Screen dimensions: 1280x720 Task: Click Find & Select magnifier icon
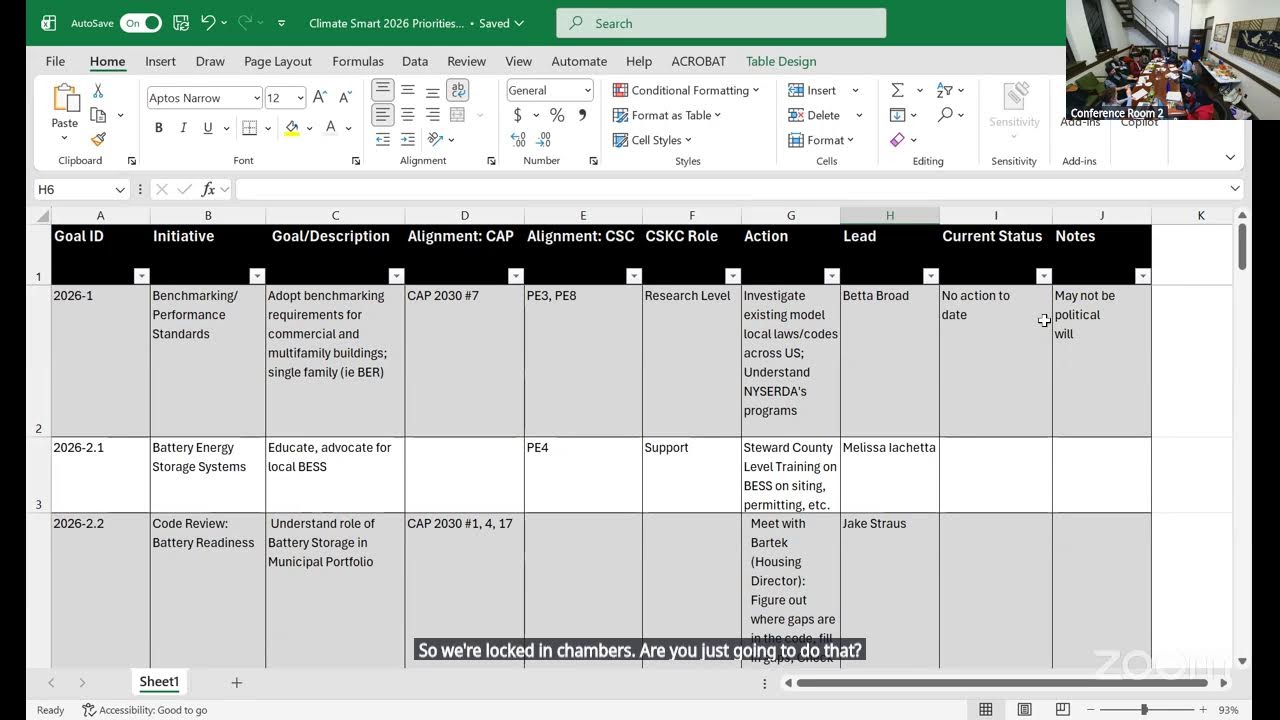945,115
